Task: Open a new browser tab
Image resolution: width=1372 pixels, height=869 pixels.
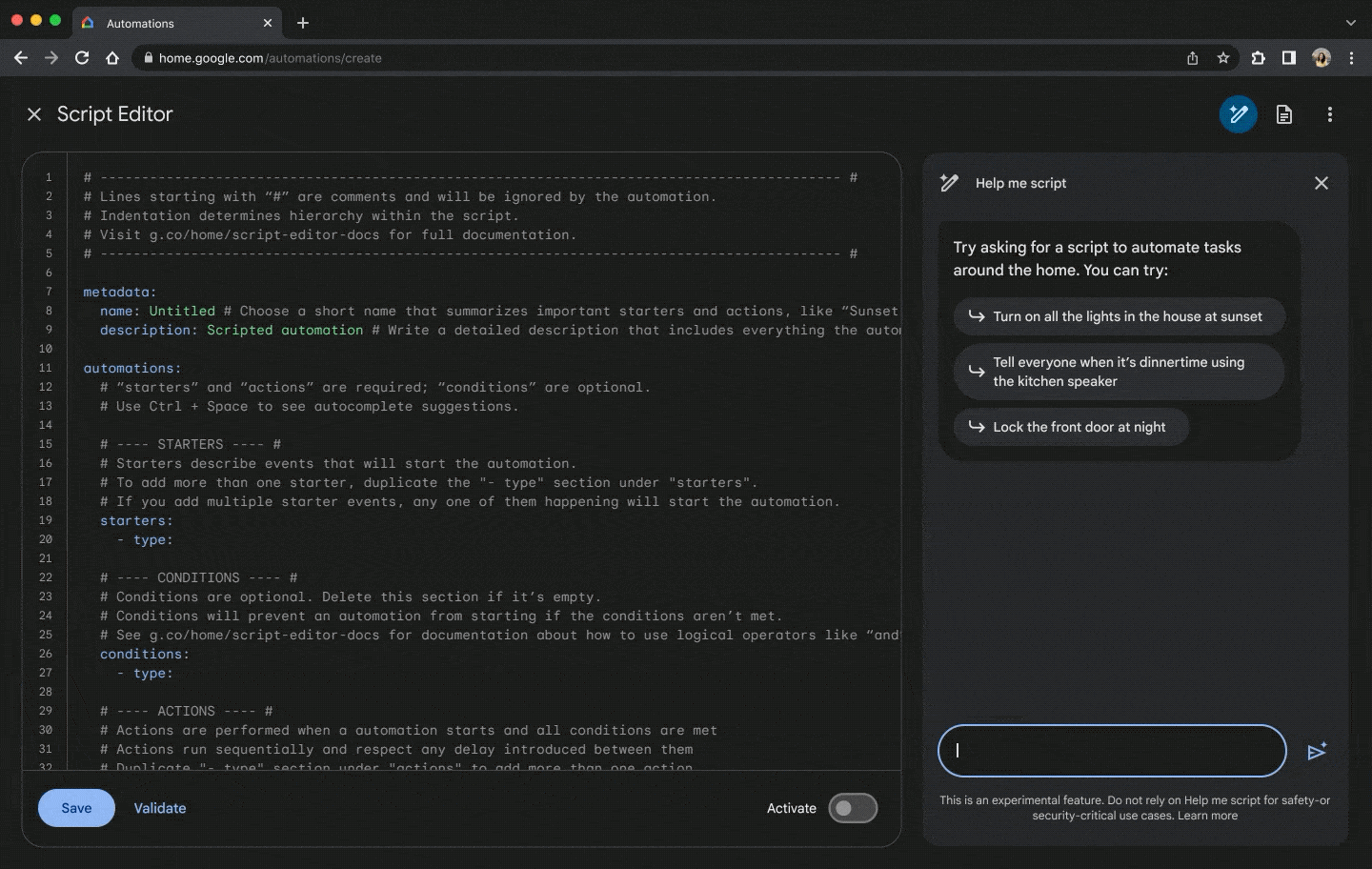Action: [303, 23]
